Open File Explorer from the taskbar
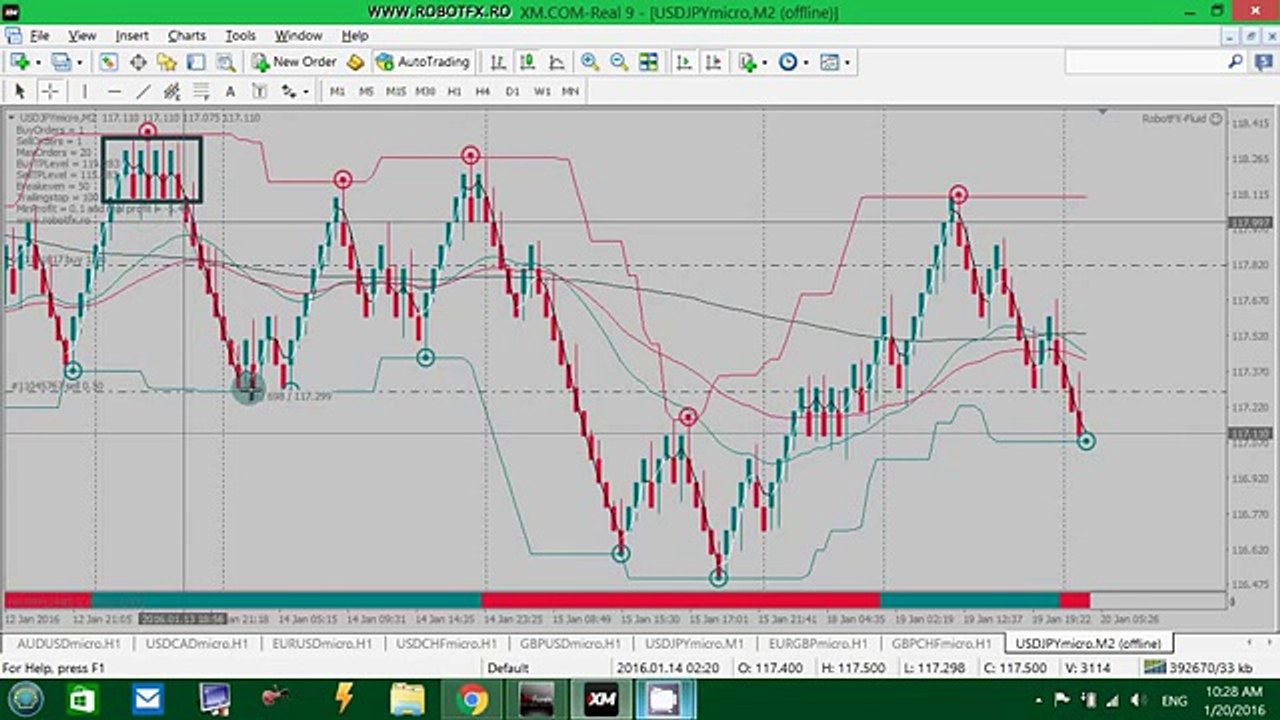Image resolution: width=1280 pixels, height=720 pixels. tap(408, 699)
